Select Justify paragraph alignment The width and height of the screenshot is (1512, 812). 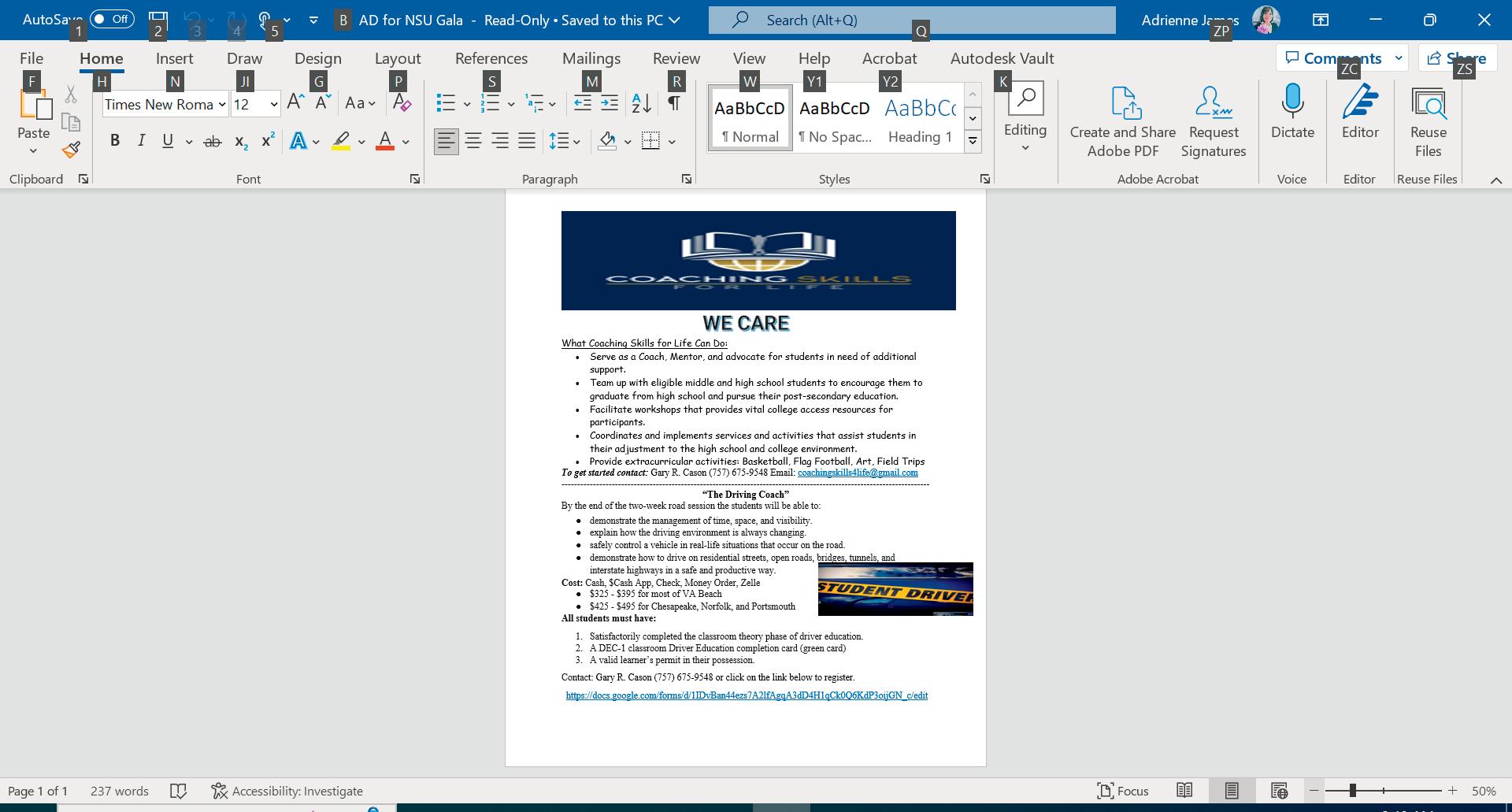point(527,141)
